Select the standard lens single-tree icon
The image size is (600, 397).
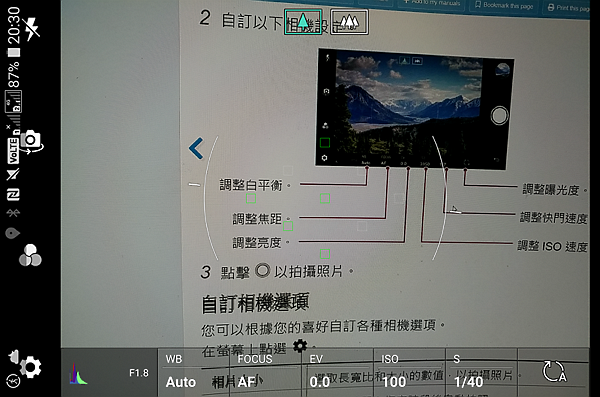click(x=303, y=22)
